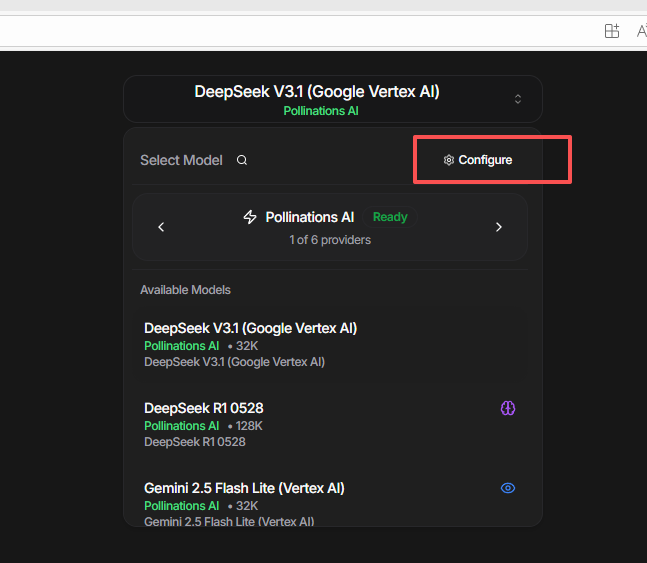Image resolution: width=647 pixels, height=563 pixels.
Task: Click the gear icon in Configure
Action: (x=449, y=160)
